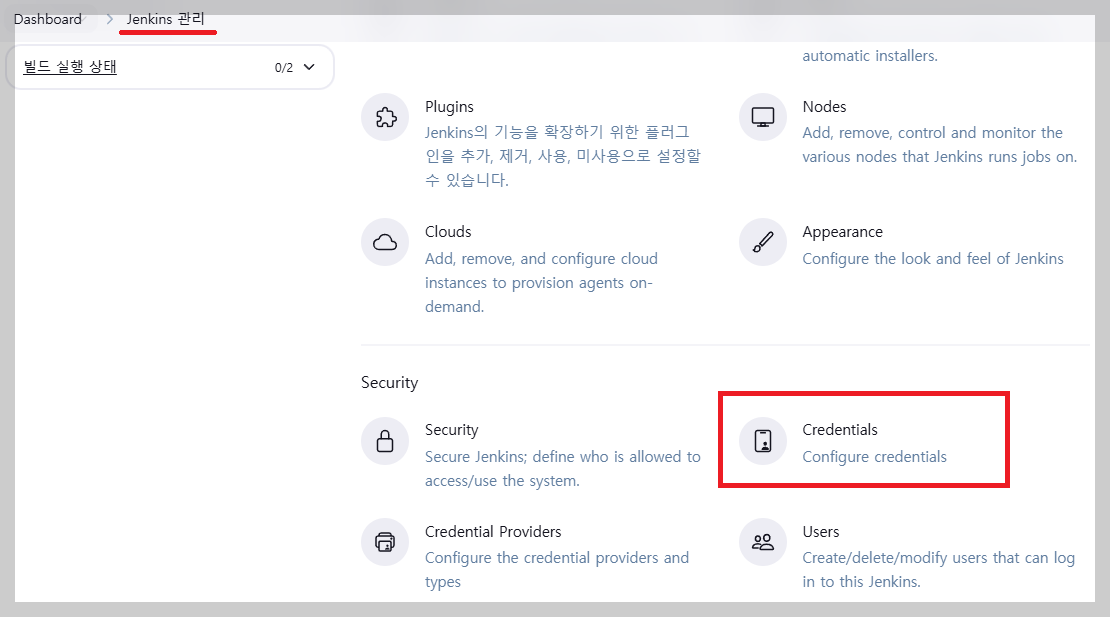Open the Jenkins 관리 breadcrumb
The height and width of the screenshot is (617, 1110).
pos(166,19)
